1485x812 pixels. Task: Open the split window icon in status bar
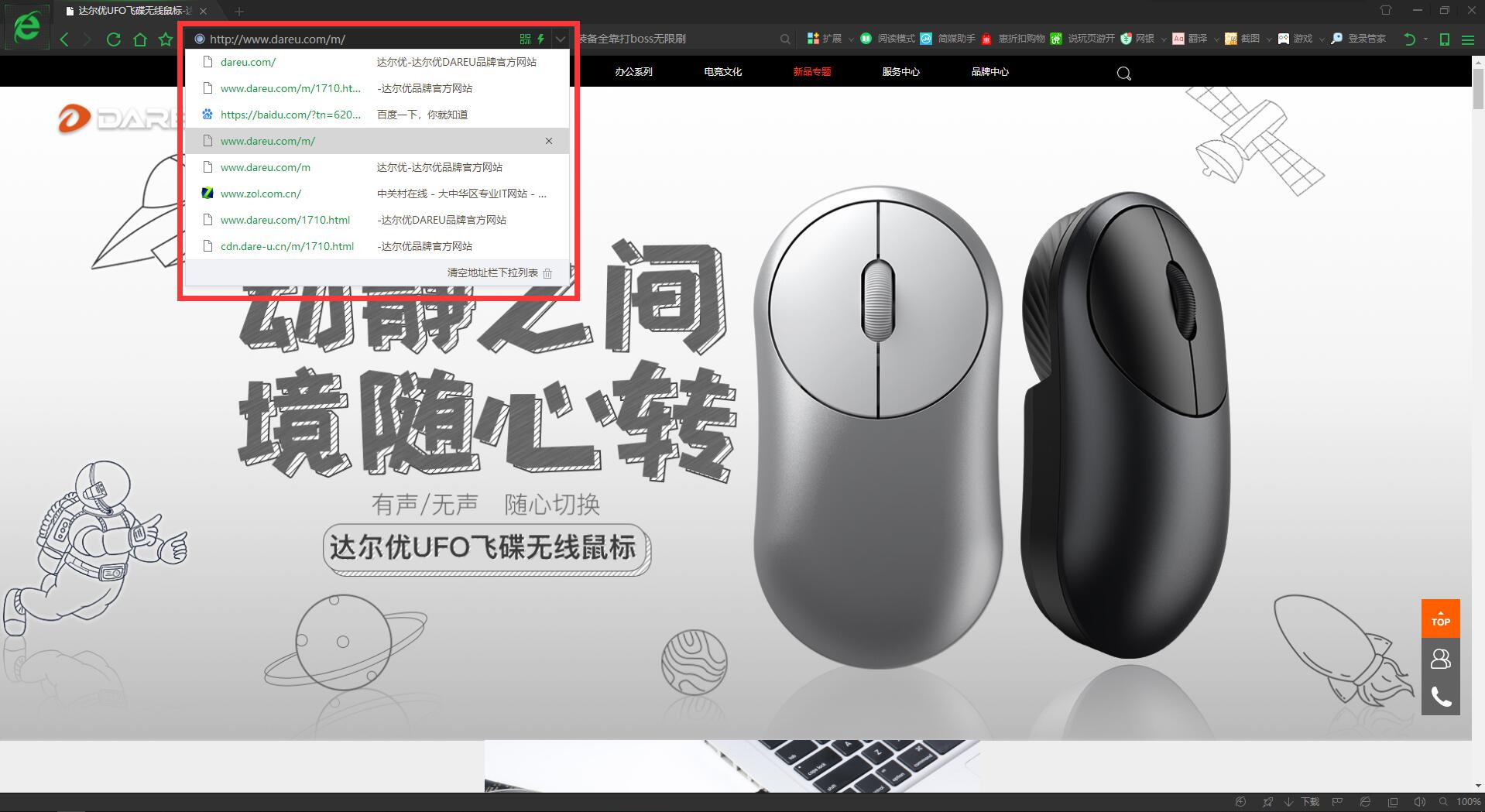pyautogui.click(x=1393, y=802)
